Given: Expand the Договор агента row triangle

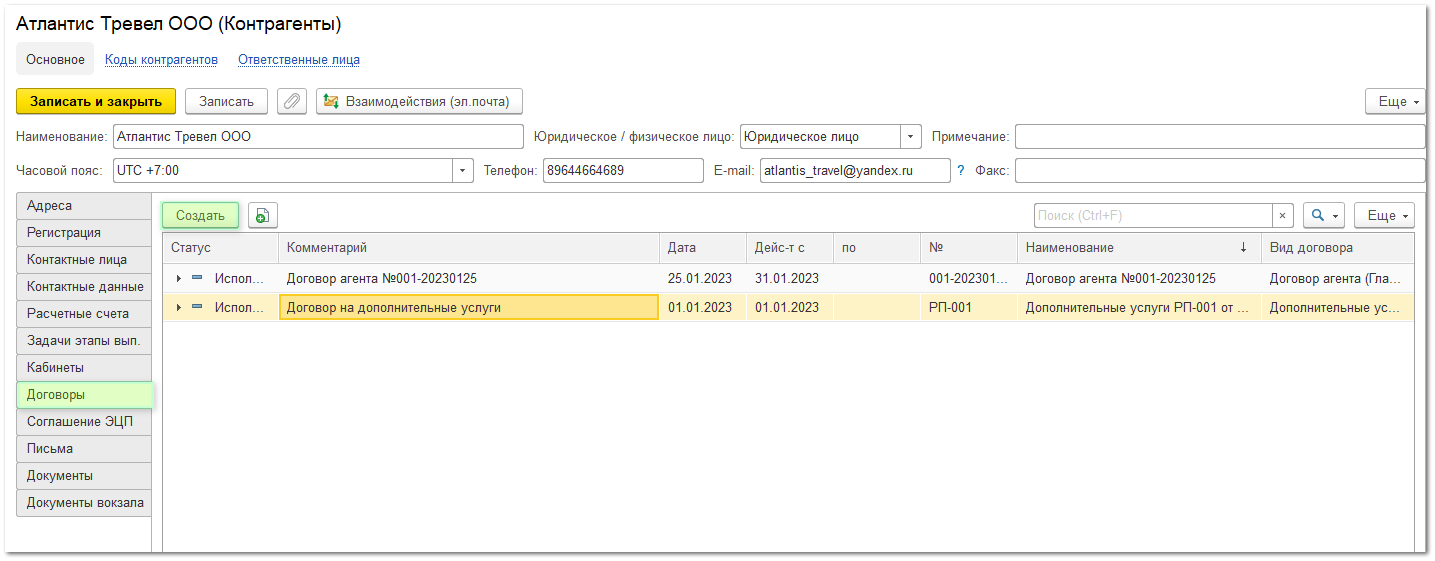Looking at the screenshot, I should click(179, 279).
